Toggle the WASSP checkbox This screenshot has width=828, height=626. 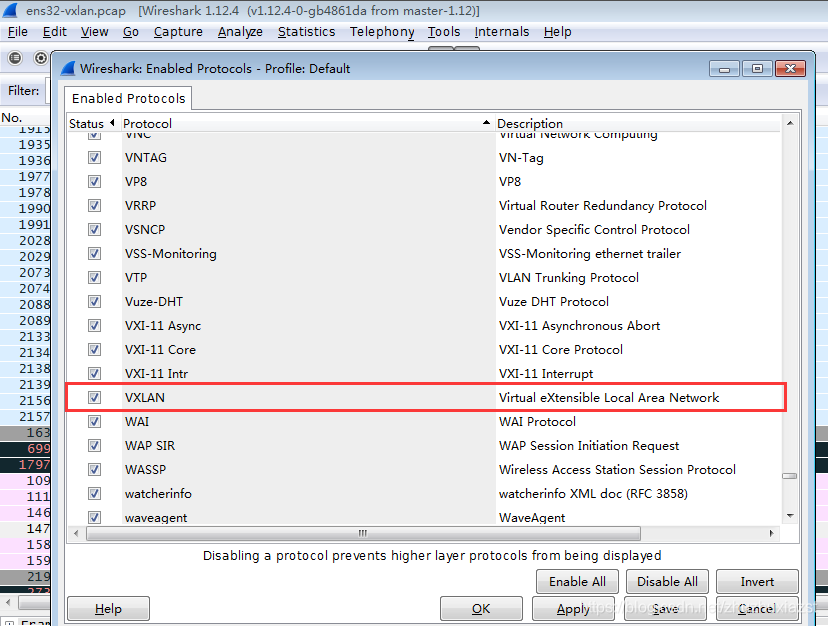95,470
